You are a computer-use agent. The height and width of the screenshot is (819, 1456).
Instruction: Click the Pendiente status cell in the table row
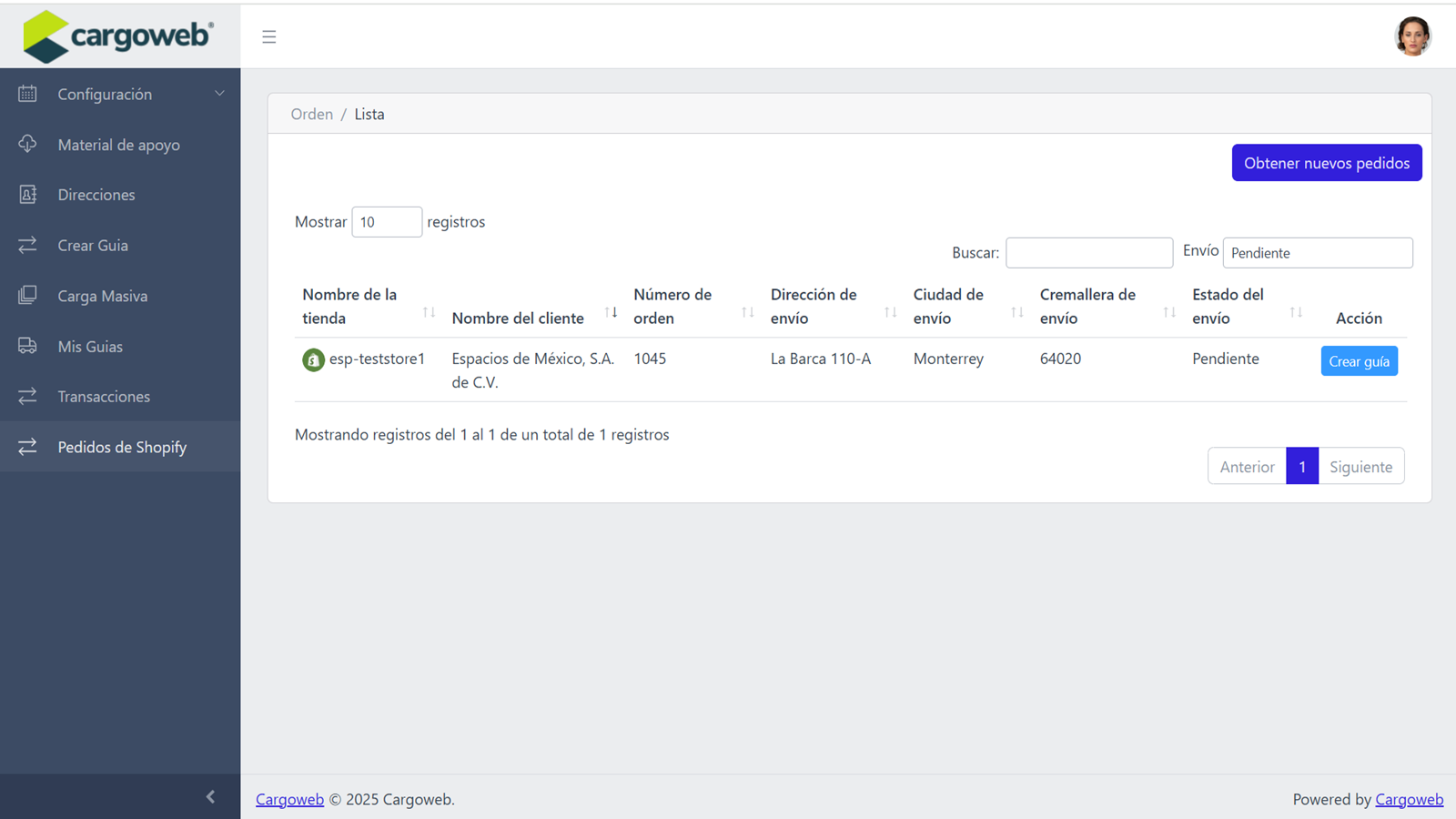click(1226, 359)
